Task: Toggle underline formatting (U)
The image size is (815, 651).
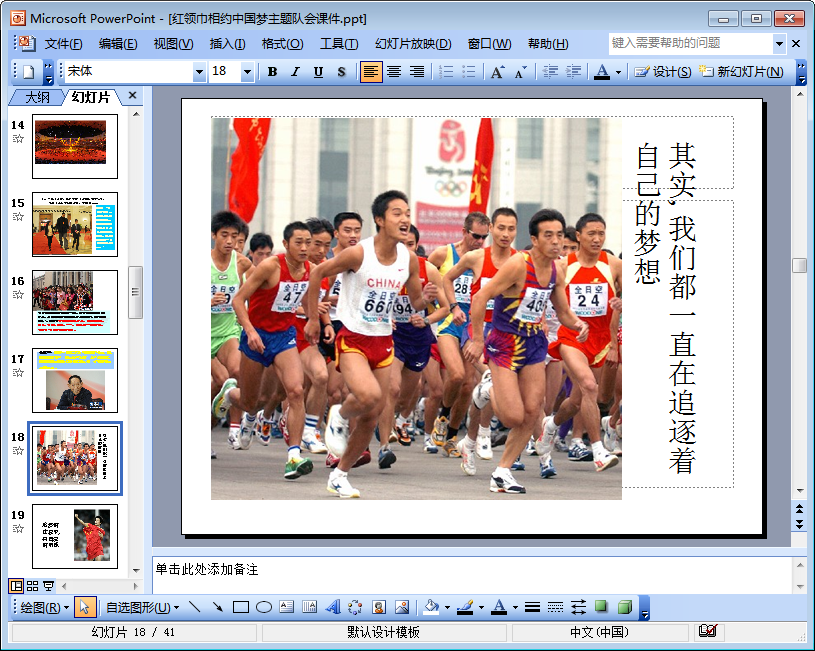Action: 318,72
